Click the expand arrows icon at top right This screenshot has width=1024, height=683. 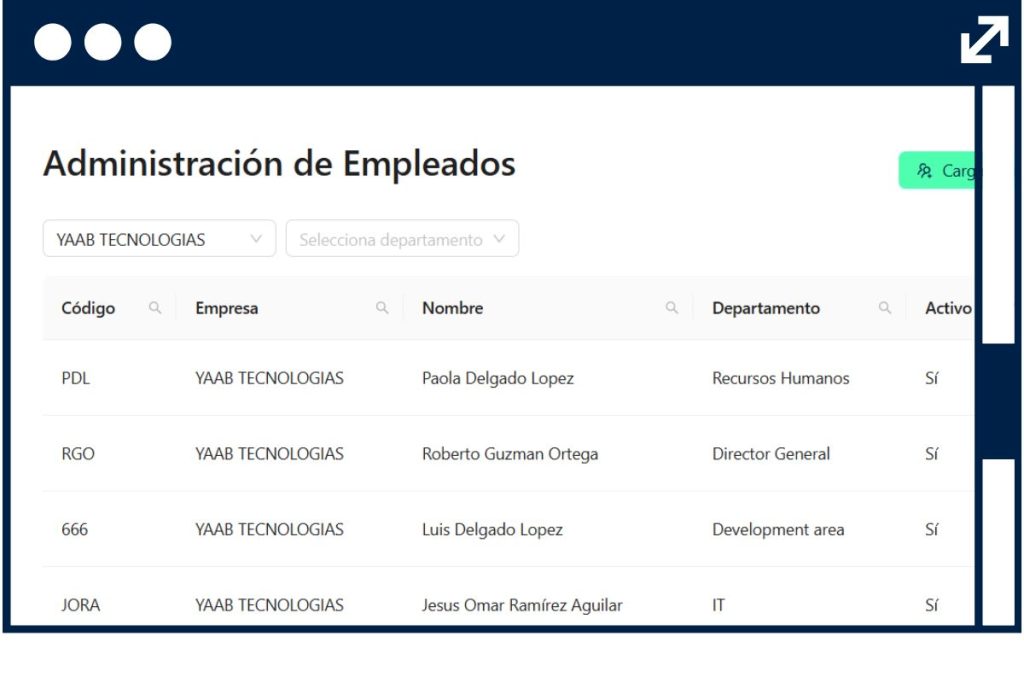point(984,41)
